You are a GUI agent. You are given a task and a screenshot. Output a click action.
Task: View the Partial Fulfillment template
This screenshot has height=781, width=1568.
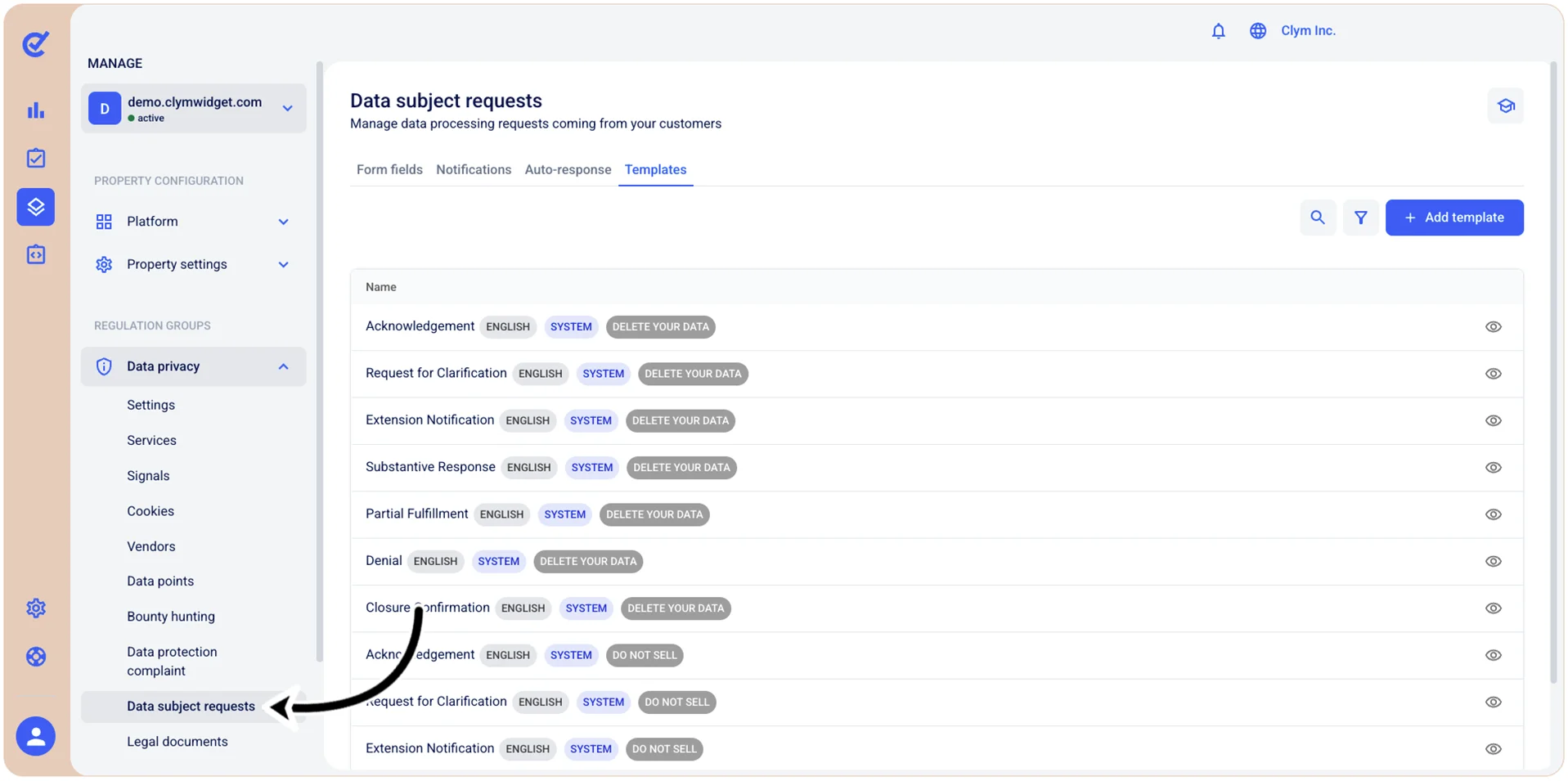(1493, 514)
